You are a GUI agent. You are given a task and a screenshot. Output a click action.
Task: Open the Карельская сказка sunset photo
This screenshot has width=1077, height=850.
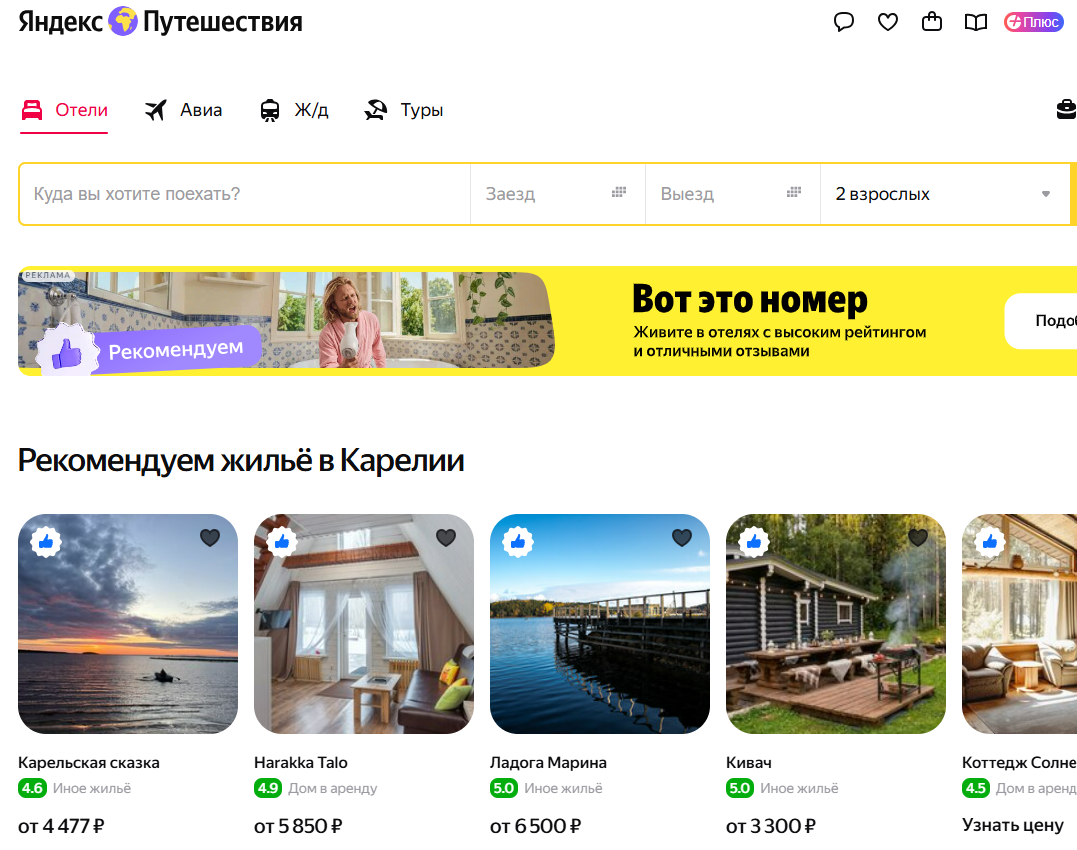[128, 624]
